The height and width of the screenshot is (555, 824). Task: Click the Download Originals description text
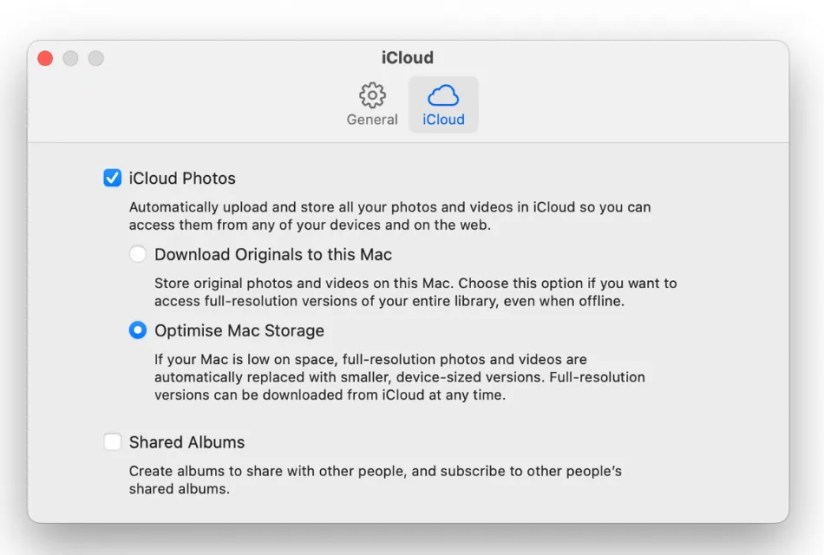415,292
